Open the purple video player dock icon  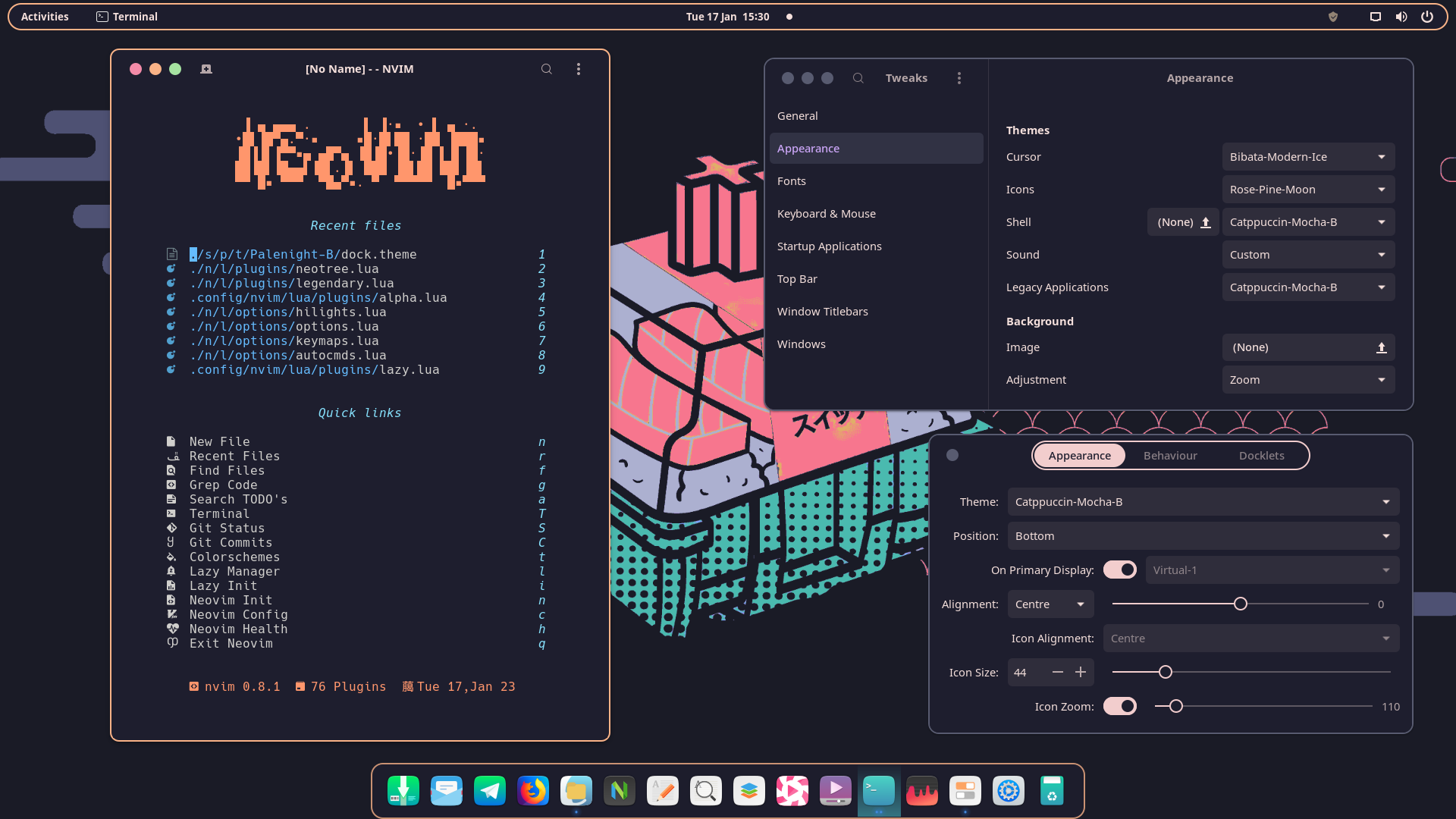(835, 791)
